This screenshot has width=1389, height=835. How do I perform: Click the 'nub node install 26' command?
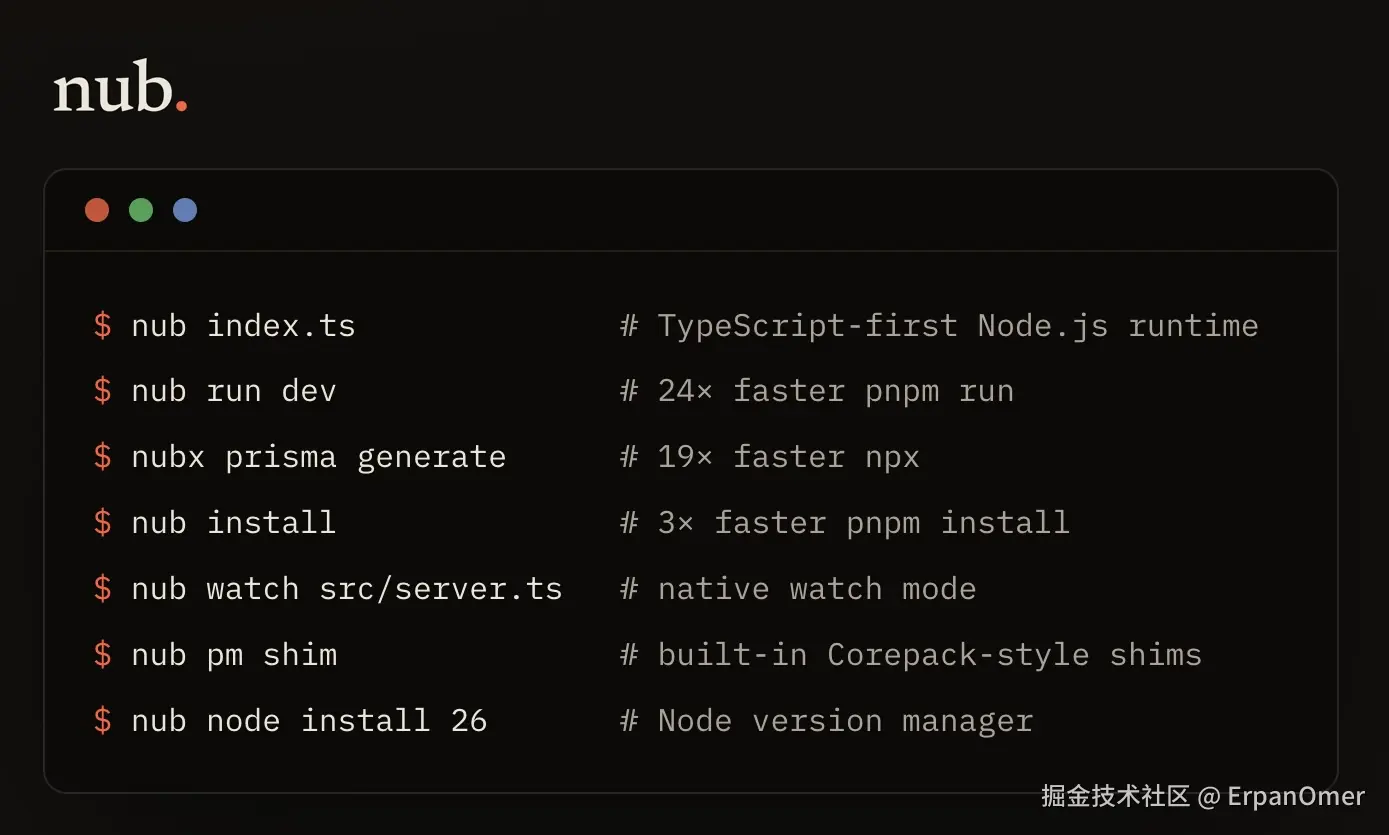click(x=309, y=720)
